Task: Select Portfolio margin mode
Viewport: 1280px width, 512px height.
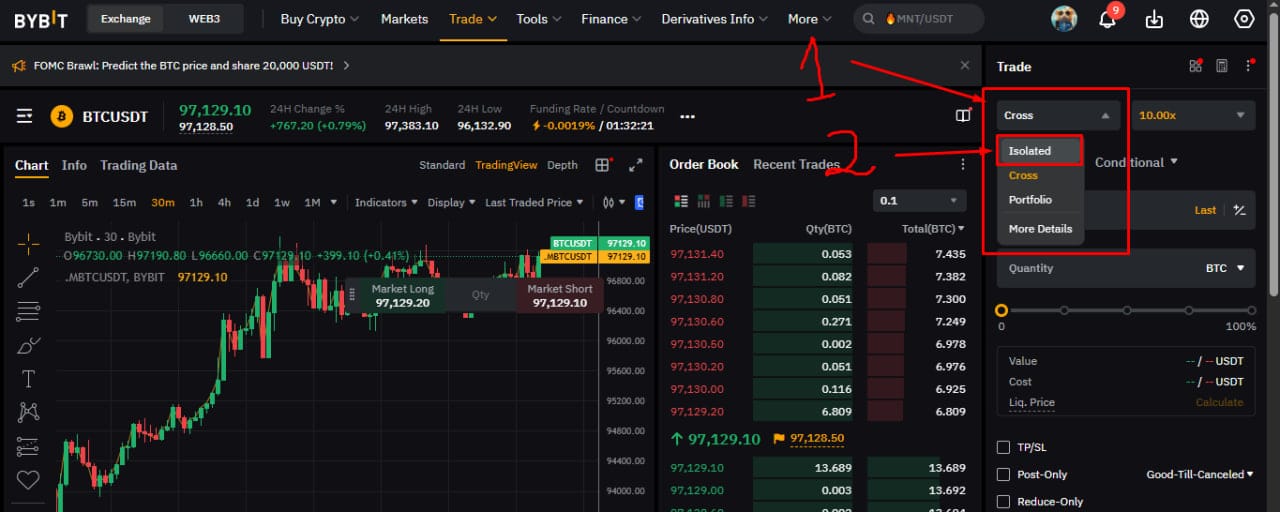Action: (x=1030, y=200)
